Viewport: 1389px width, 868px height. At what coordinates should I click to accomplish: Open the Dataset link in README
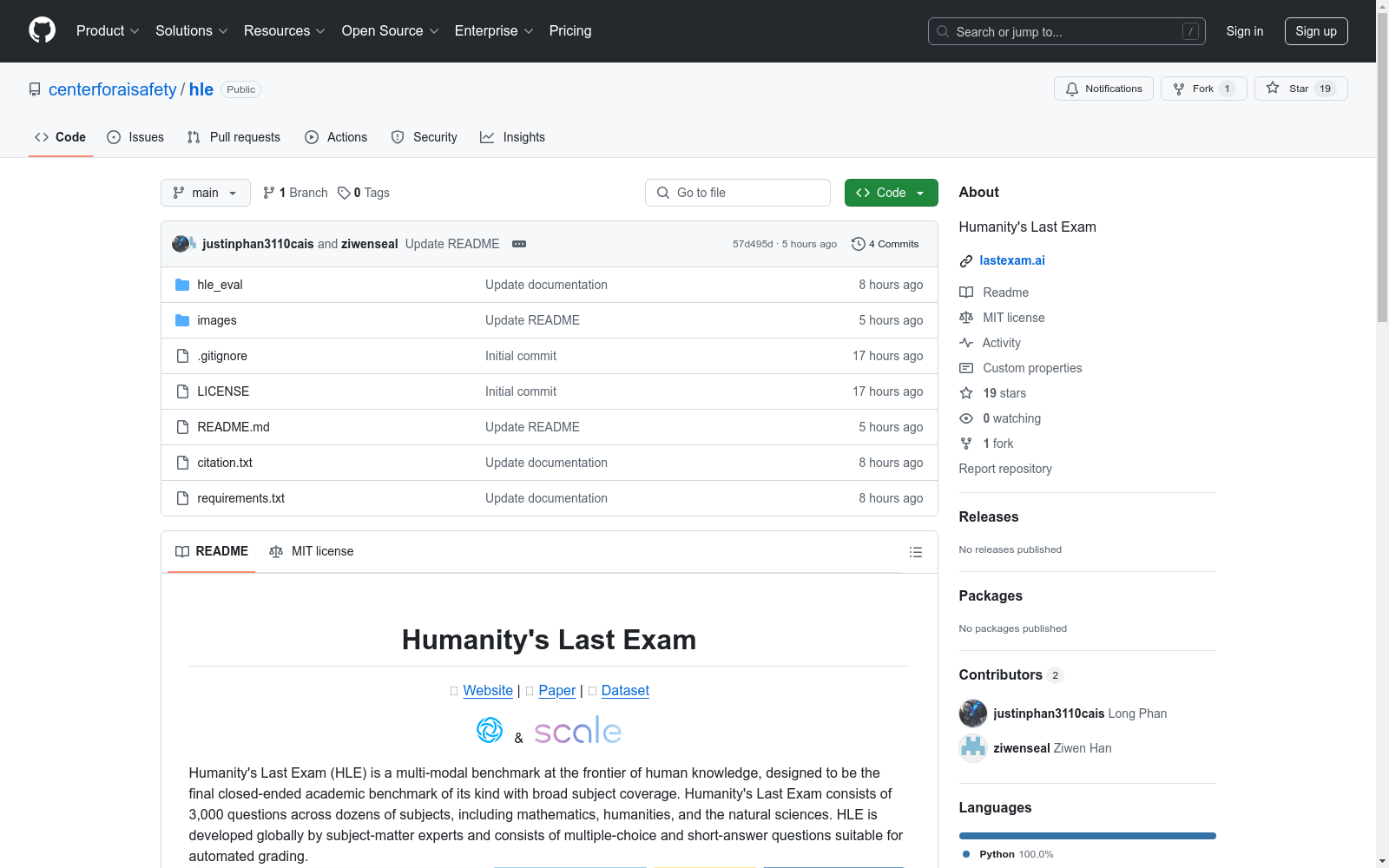click(625, 690)
